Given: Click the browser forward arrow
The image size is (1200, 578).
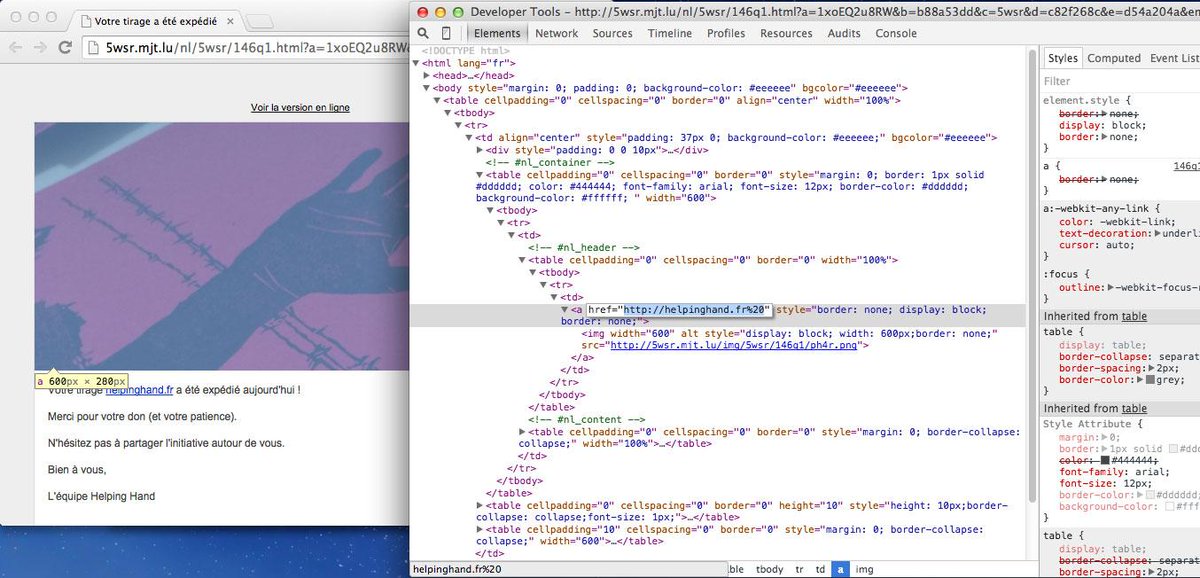Looking at the screenshot, I should click(x=40, y=47).
